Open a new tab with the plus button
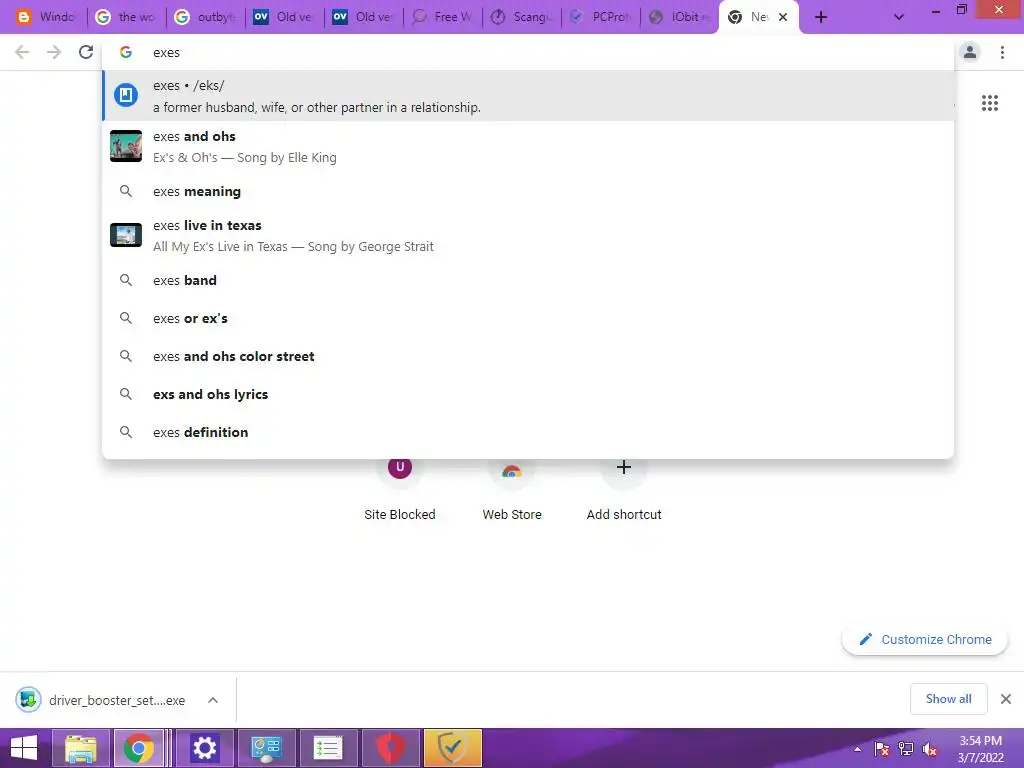1024x768 pixels. pyautogui.click(x=821, y=17)
